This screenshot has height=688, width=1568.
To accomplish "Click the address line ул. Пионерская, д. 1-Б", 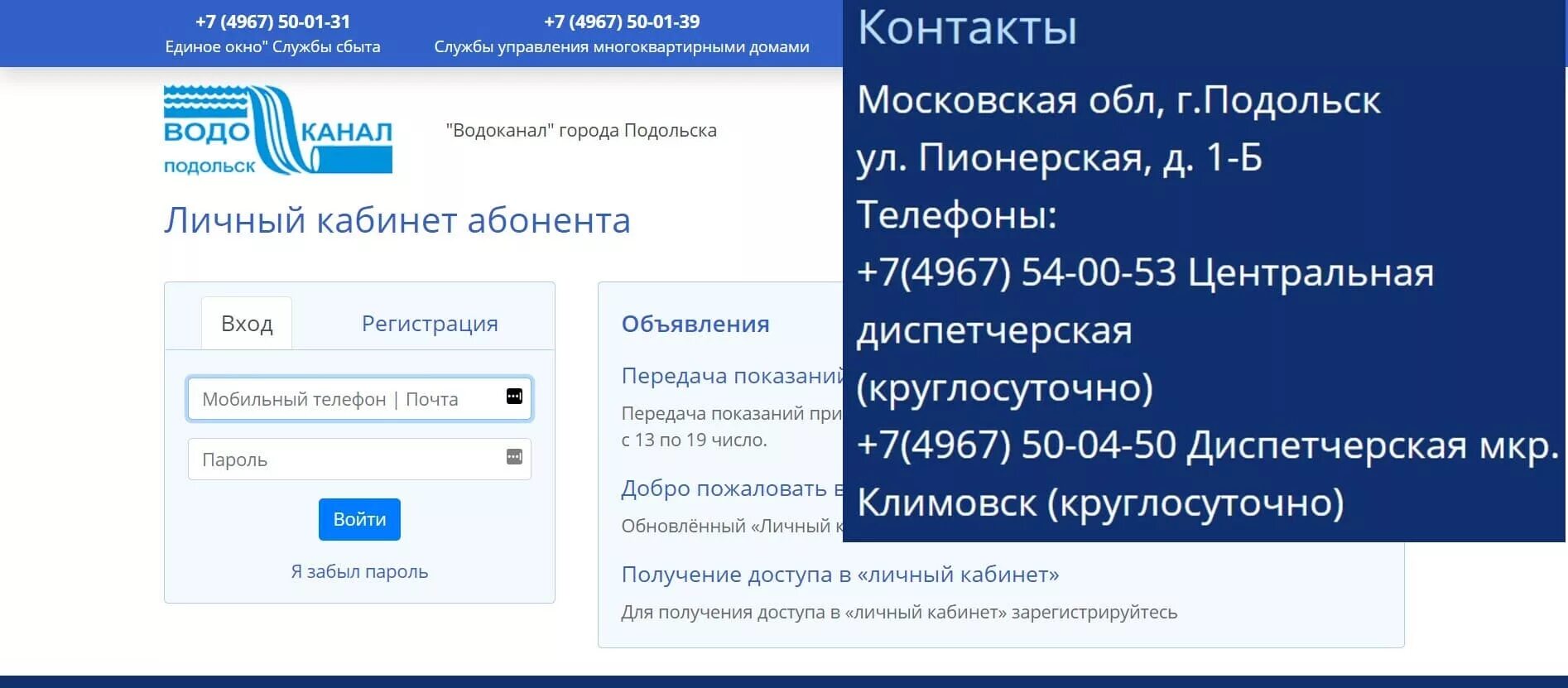I will (1059, 157).
